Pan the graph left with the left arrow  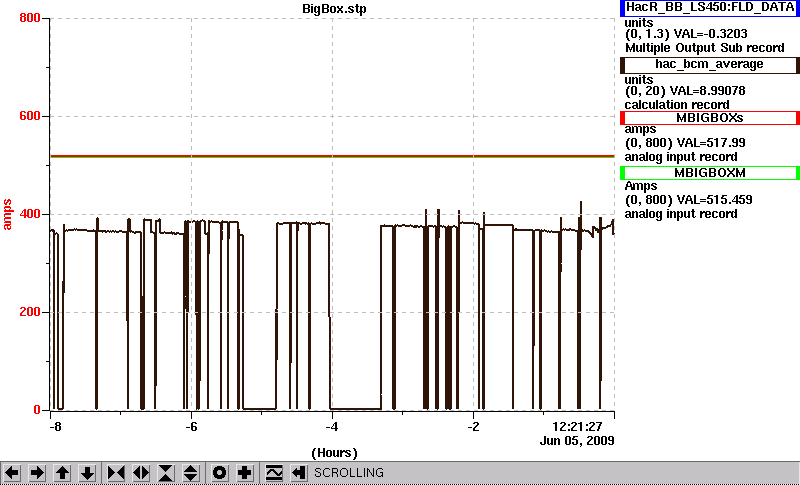(x=12, y=473)
